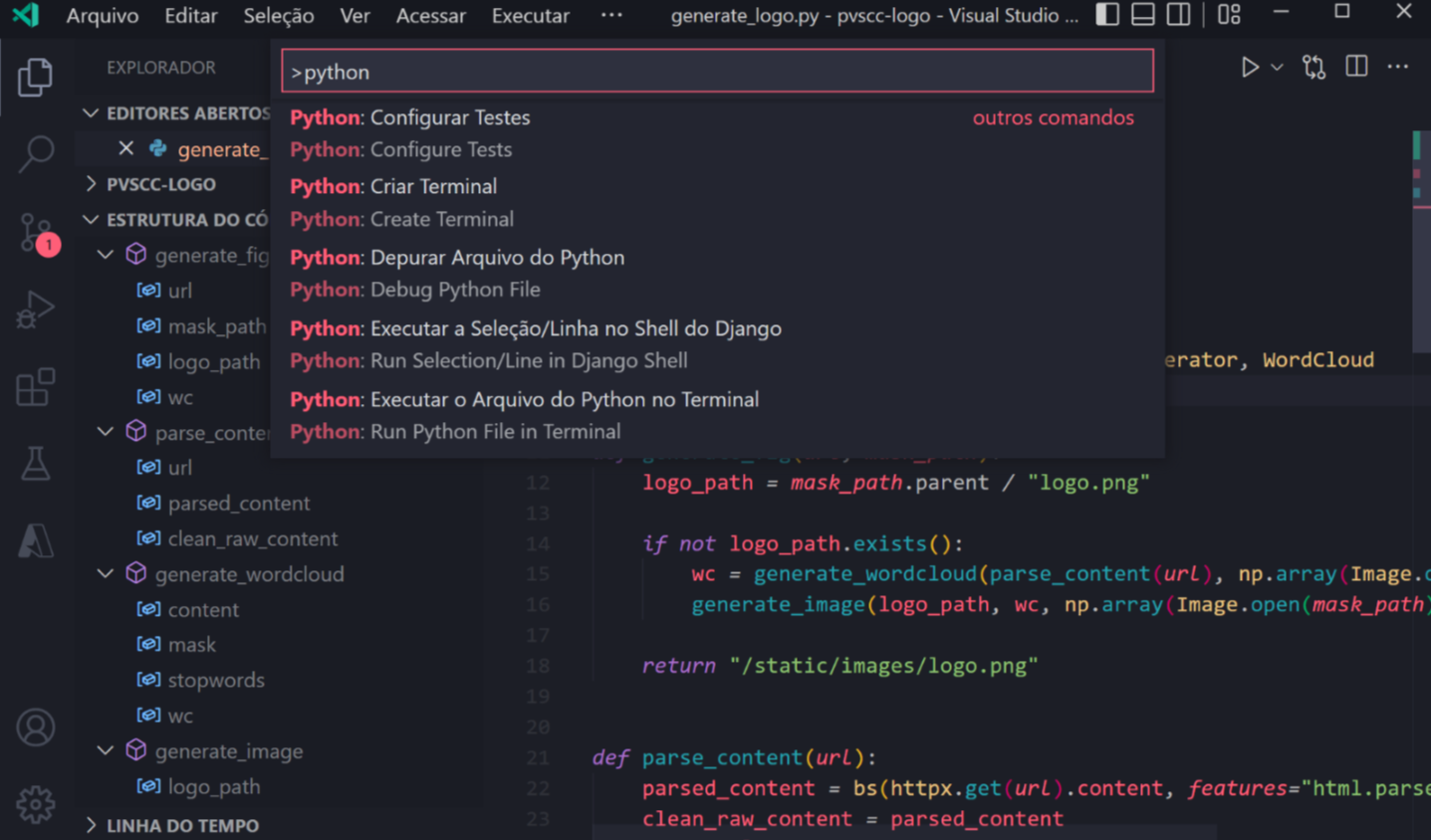Open the Accounts icon in activity bar
This screenshot has width=1431, height=840.
tap(36, 728)
